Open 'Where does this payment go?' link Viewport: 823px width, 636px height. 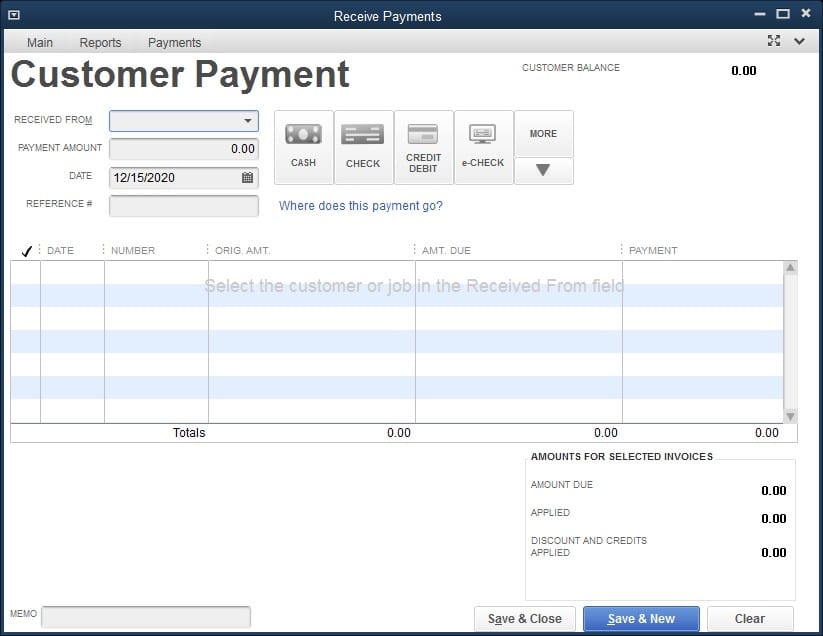point(360,206)
